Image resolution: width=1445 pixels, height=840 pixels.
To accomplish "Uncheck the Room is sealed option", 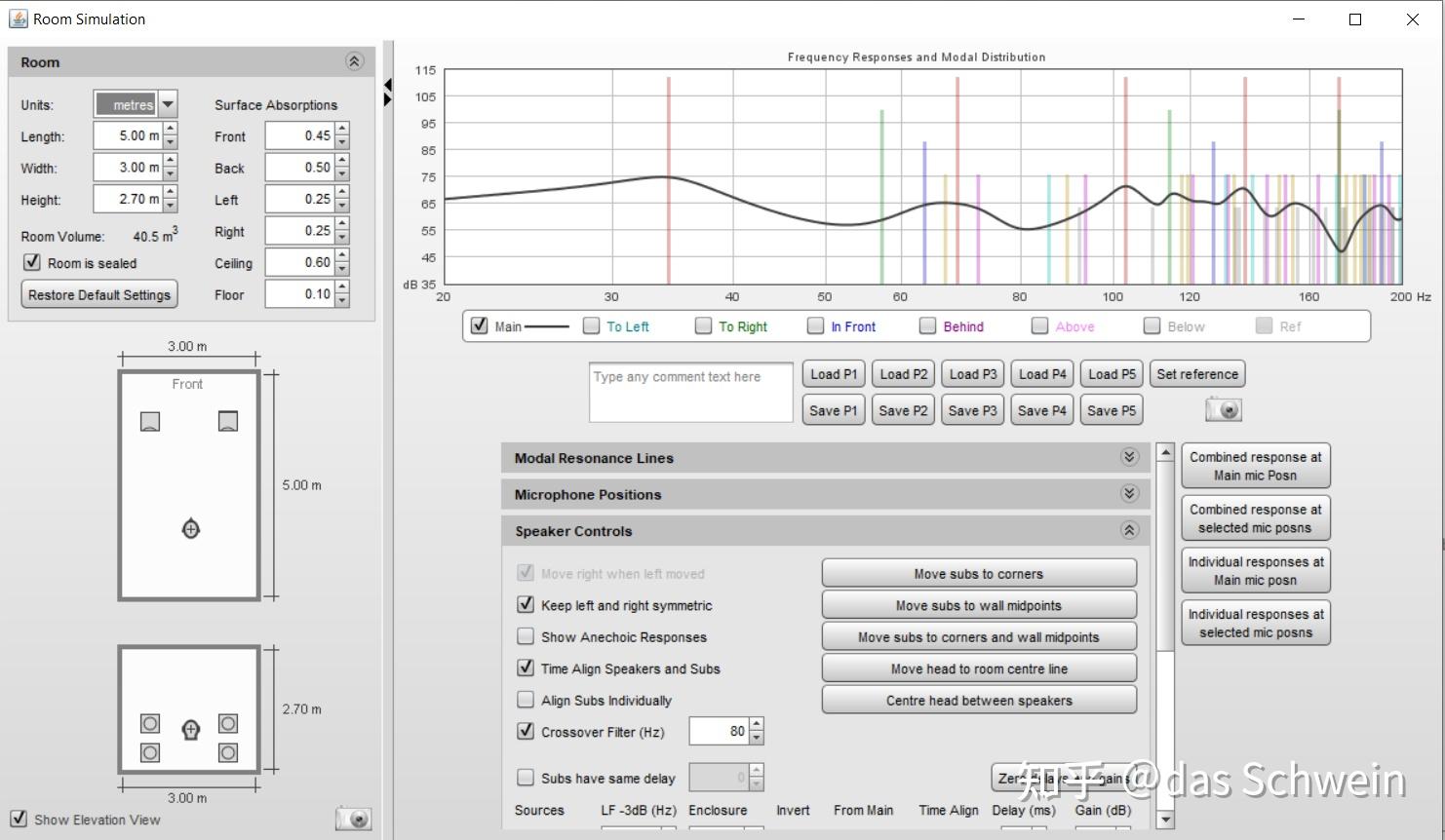I will tap(32, 263).
